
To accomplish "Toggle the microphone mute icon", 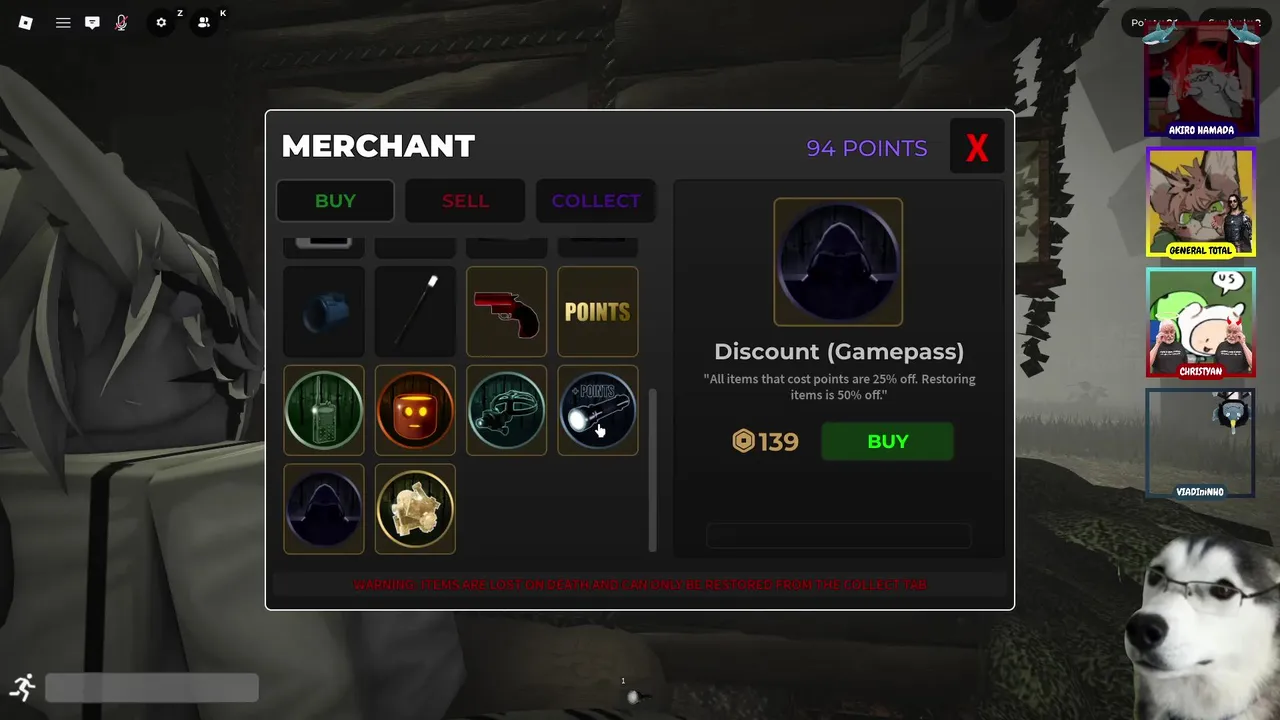I will [121, 22].
